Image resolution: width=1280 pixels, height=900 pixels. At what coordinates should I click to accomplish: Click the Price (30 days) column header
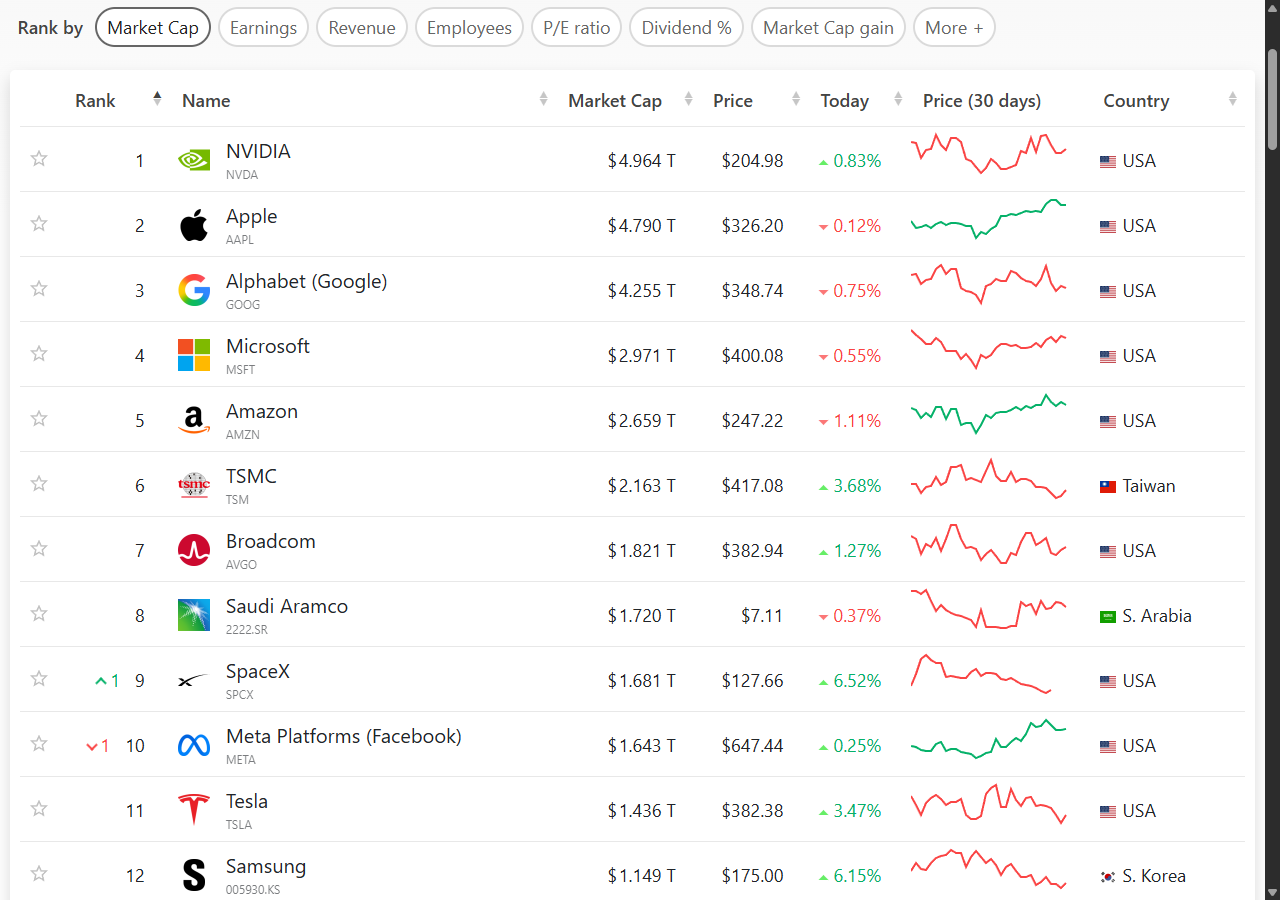(x=982, y=100)
